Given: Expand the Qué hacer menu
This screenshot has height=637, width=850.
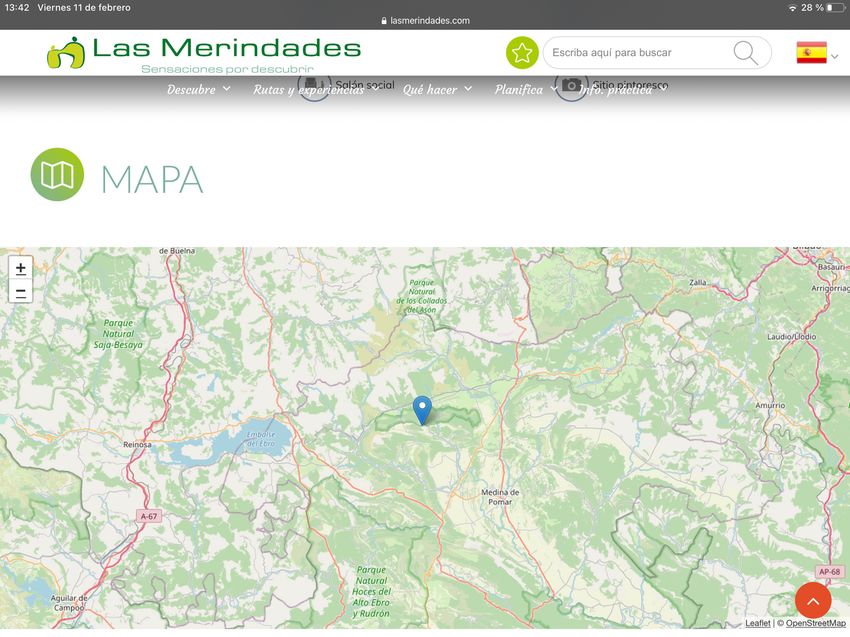Looking at the screenshot, I should (x=437, y=89).
